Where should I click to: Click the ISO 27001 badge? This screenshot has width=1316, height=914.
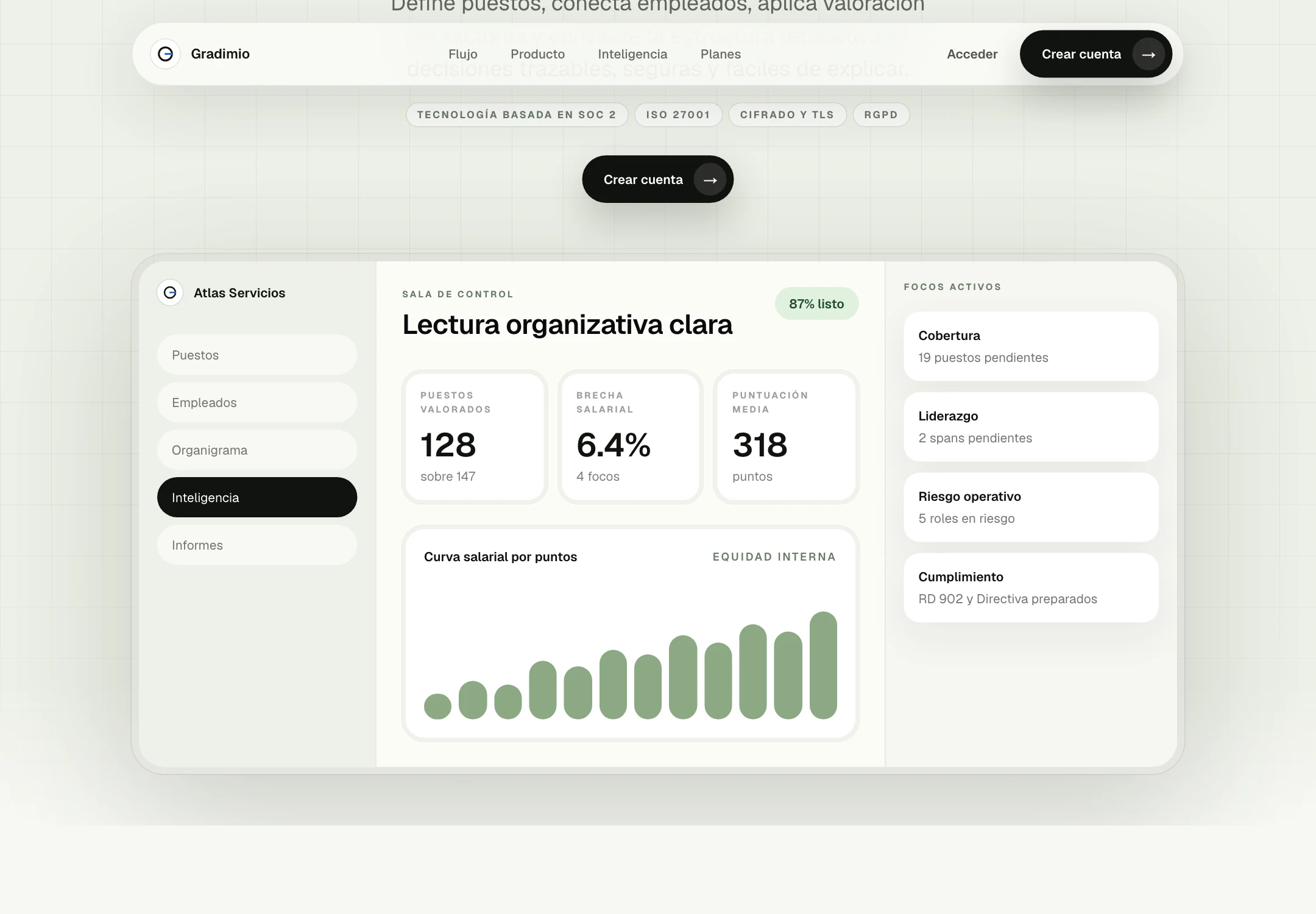[x=678, y=115]
